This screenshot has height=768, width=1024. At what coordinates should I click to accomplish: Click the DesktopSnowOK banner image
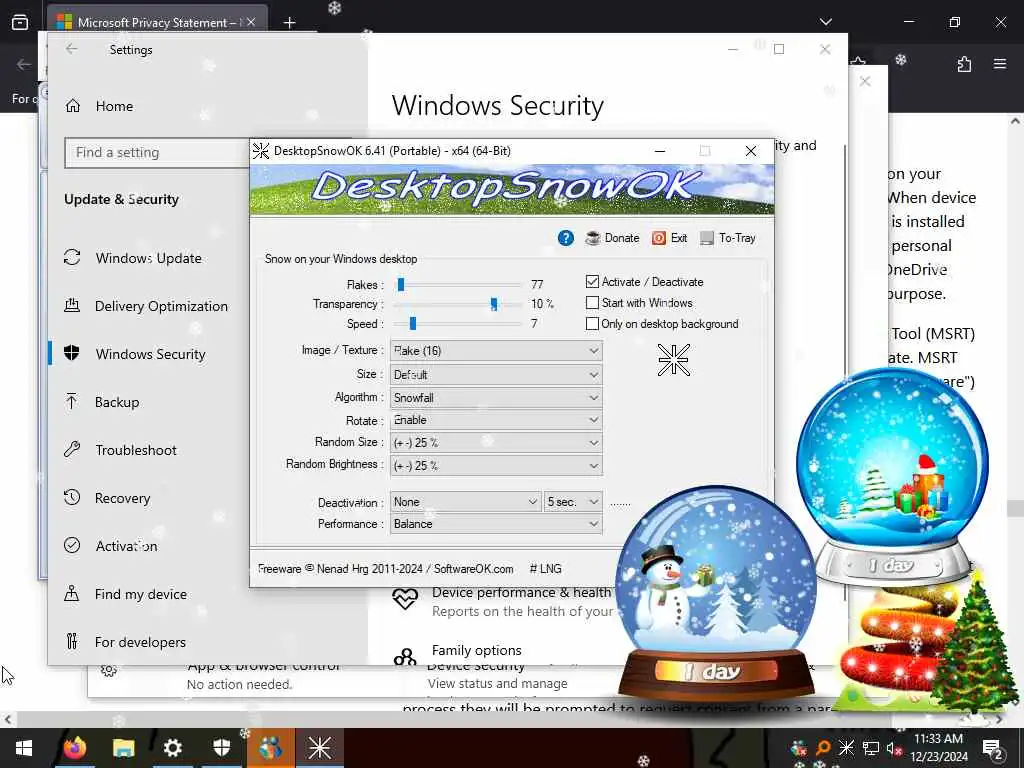pyautogui.click(x=512, y=189)
